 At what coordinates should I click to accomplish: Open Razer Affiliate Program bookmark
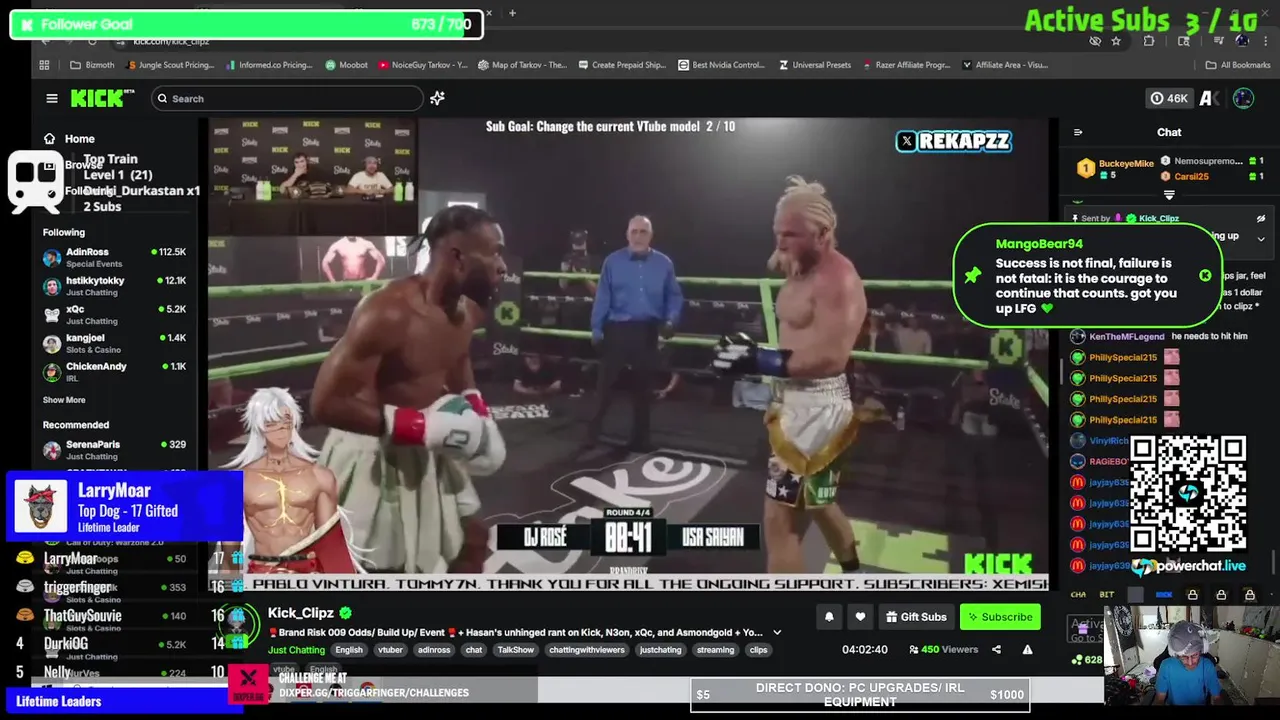click(905, 65)
